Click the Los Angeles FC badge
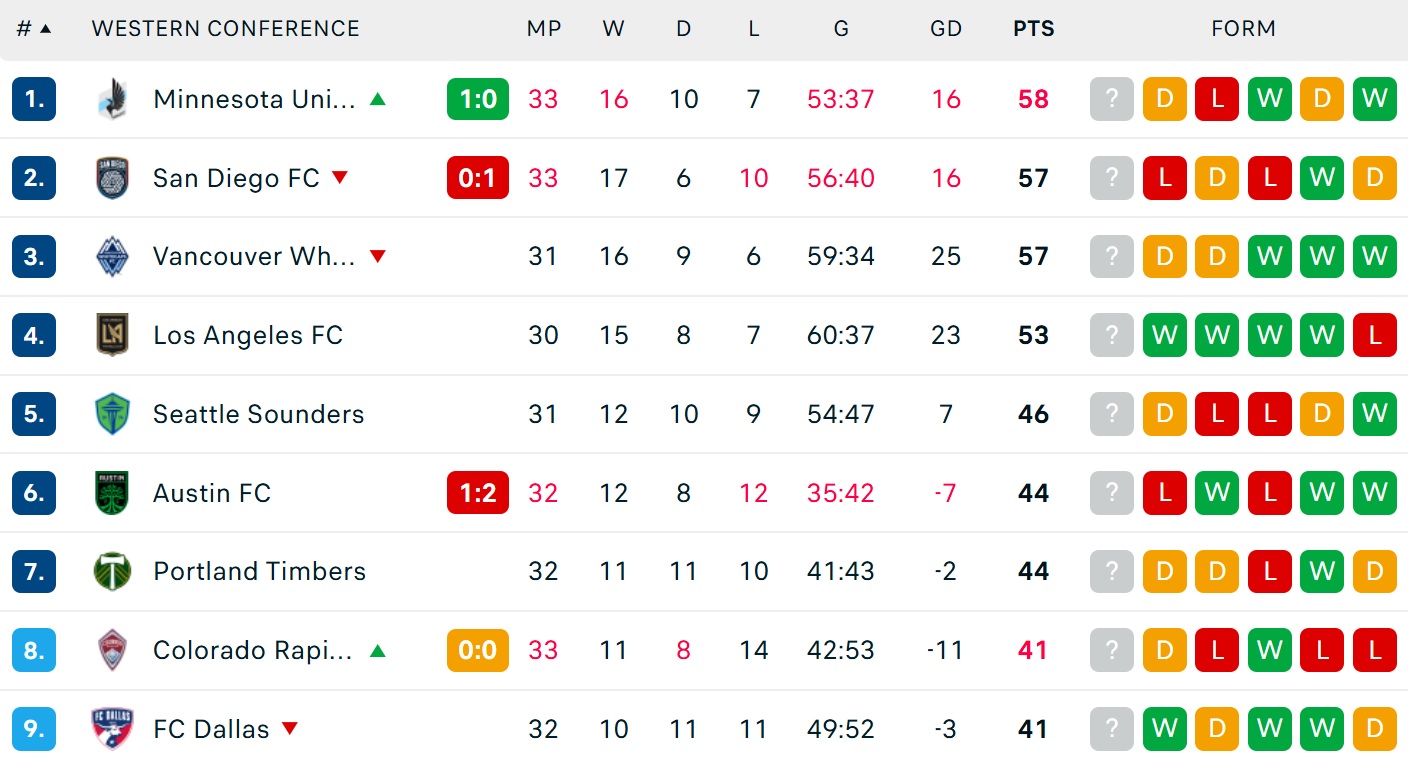Viewport: 1408px width, 767px height. click(111, 335)
